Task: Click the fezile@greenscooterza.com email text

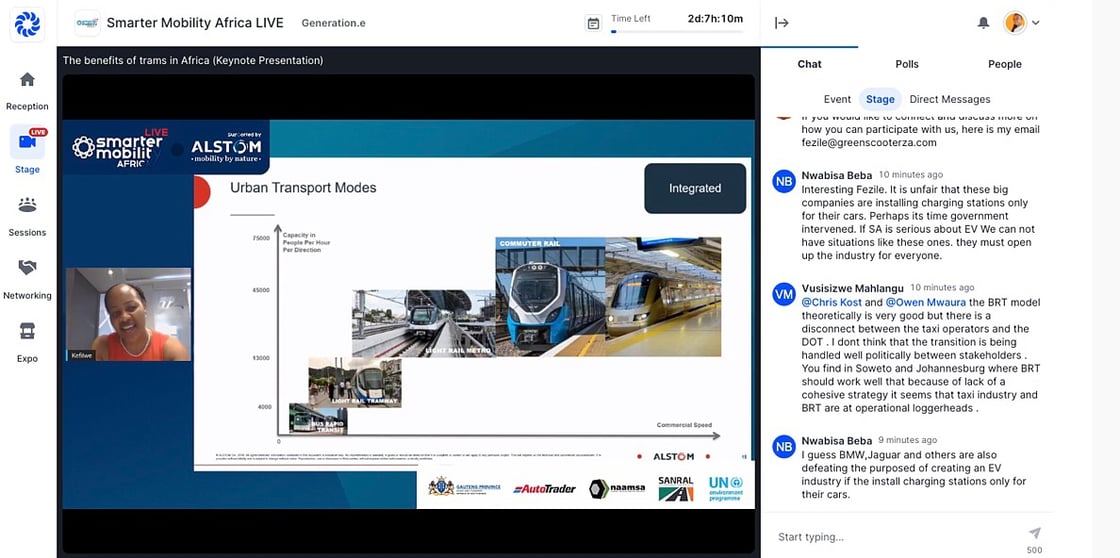Action: coord(869,142)
